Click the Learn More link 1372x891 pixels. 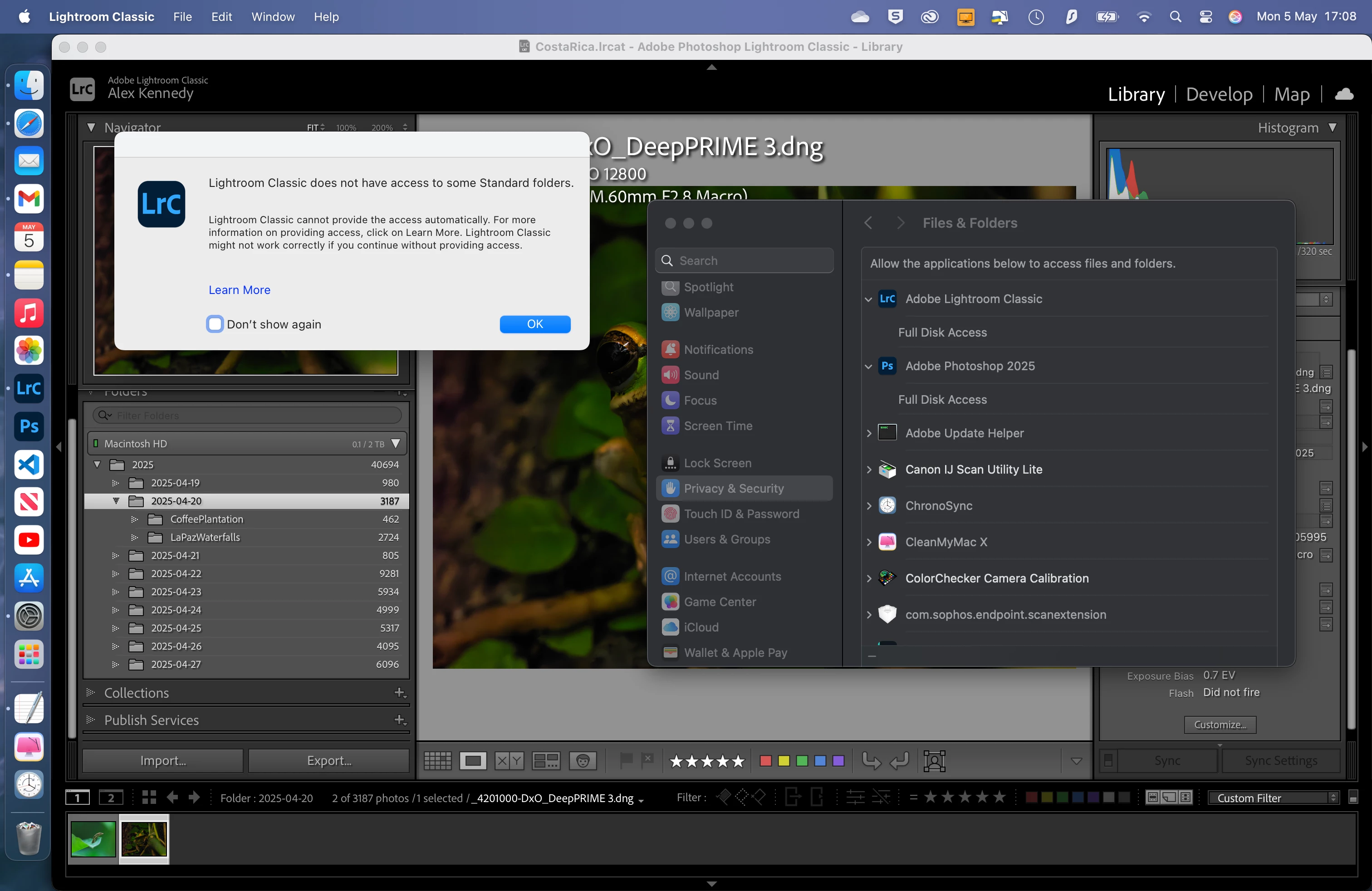pos(239,290)
